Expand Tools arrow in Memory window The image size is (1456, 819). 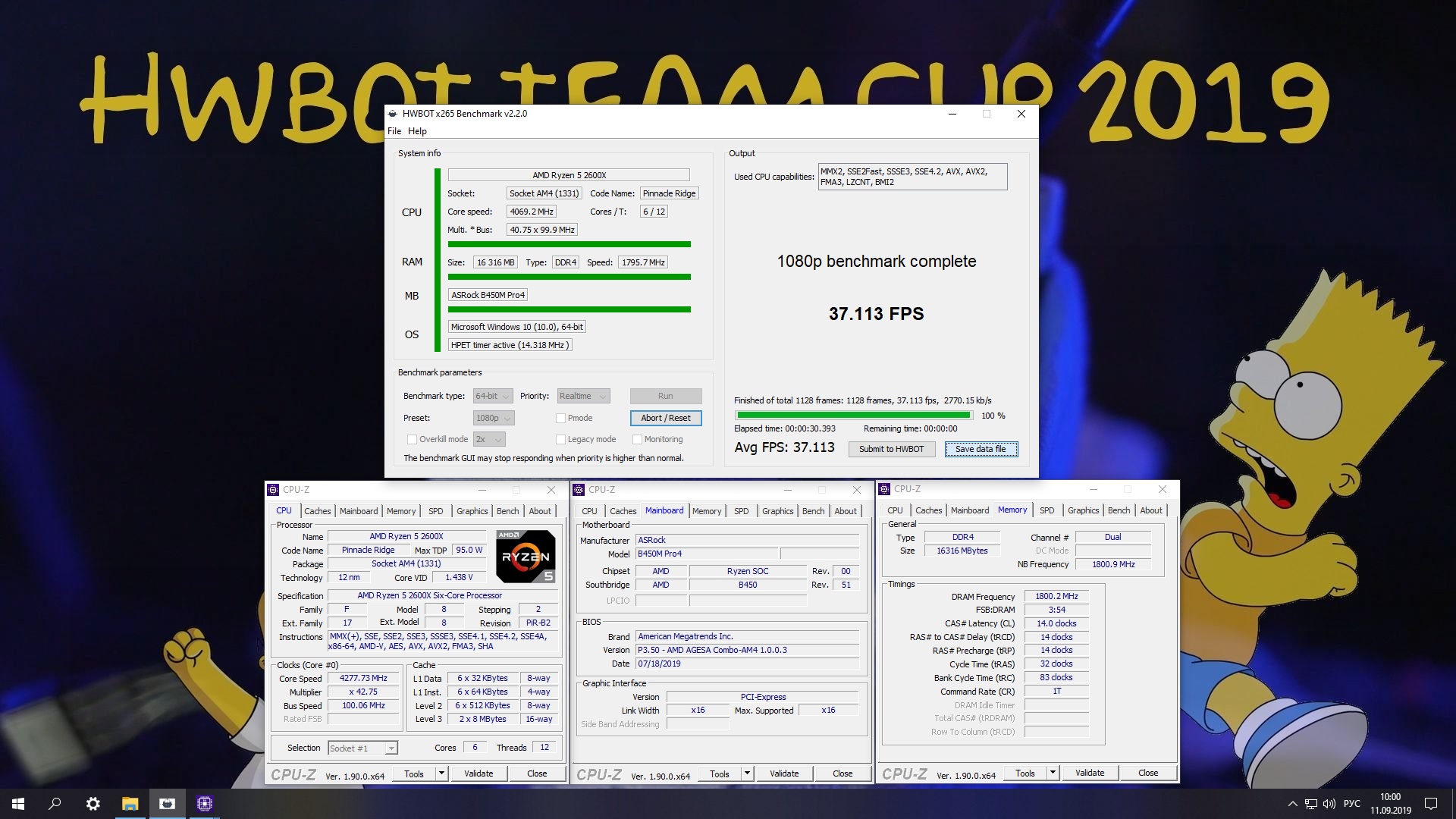coord(1053,773)
